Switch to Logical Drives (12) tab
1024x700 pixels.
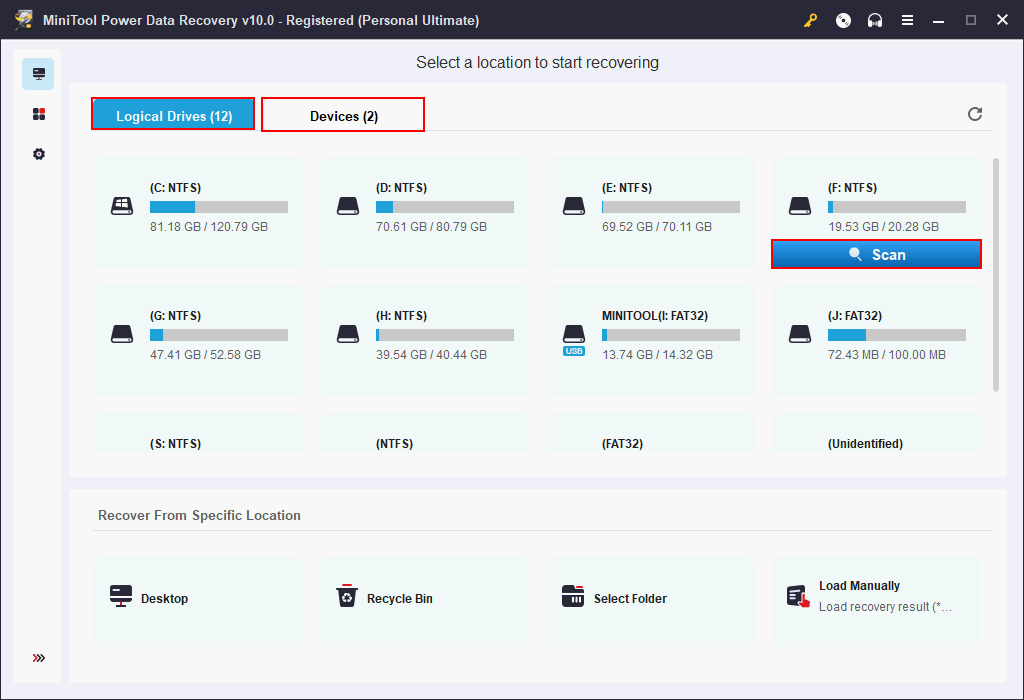[x=173, y=116]
